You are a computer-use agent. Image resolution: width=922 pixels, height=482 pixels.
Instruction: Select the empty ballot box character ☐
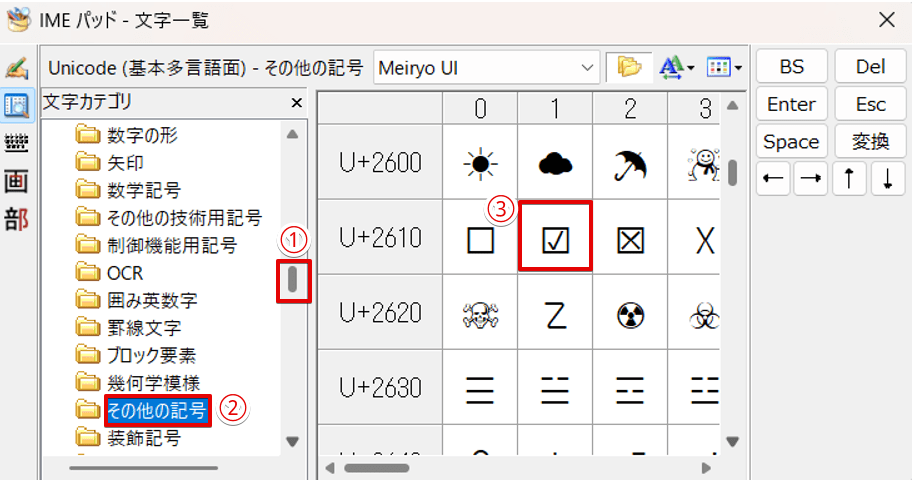pyautogui.click(x=480, y=238)
